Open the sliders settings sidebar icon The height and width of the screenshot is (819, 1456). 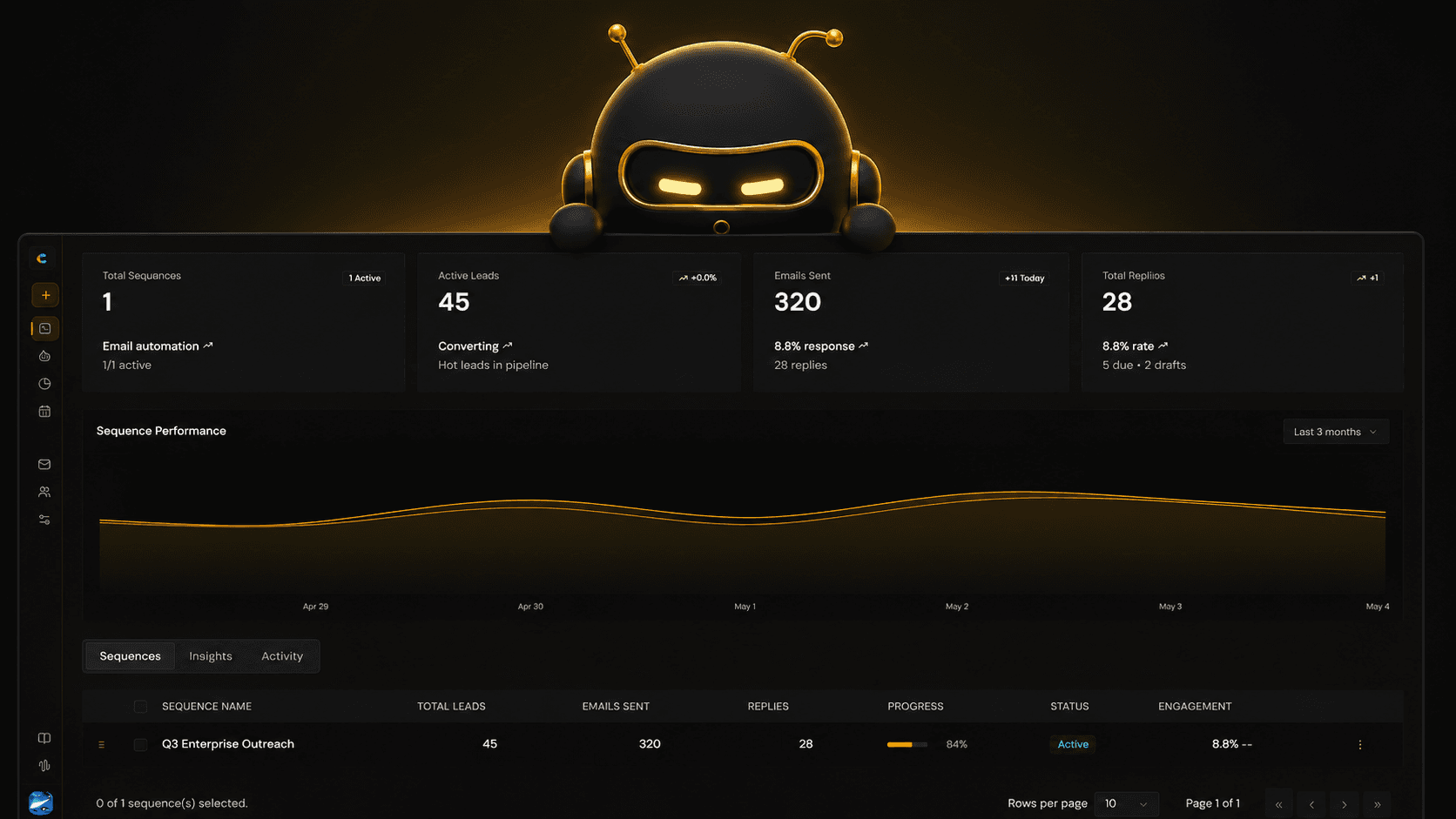point(44,520)
